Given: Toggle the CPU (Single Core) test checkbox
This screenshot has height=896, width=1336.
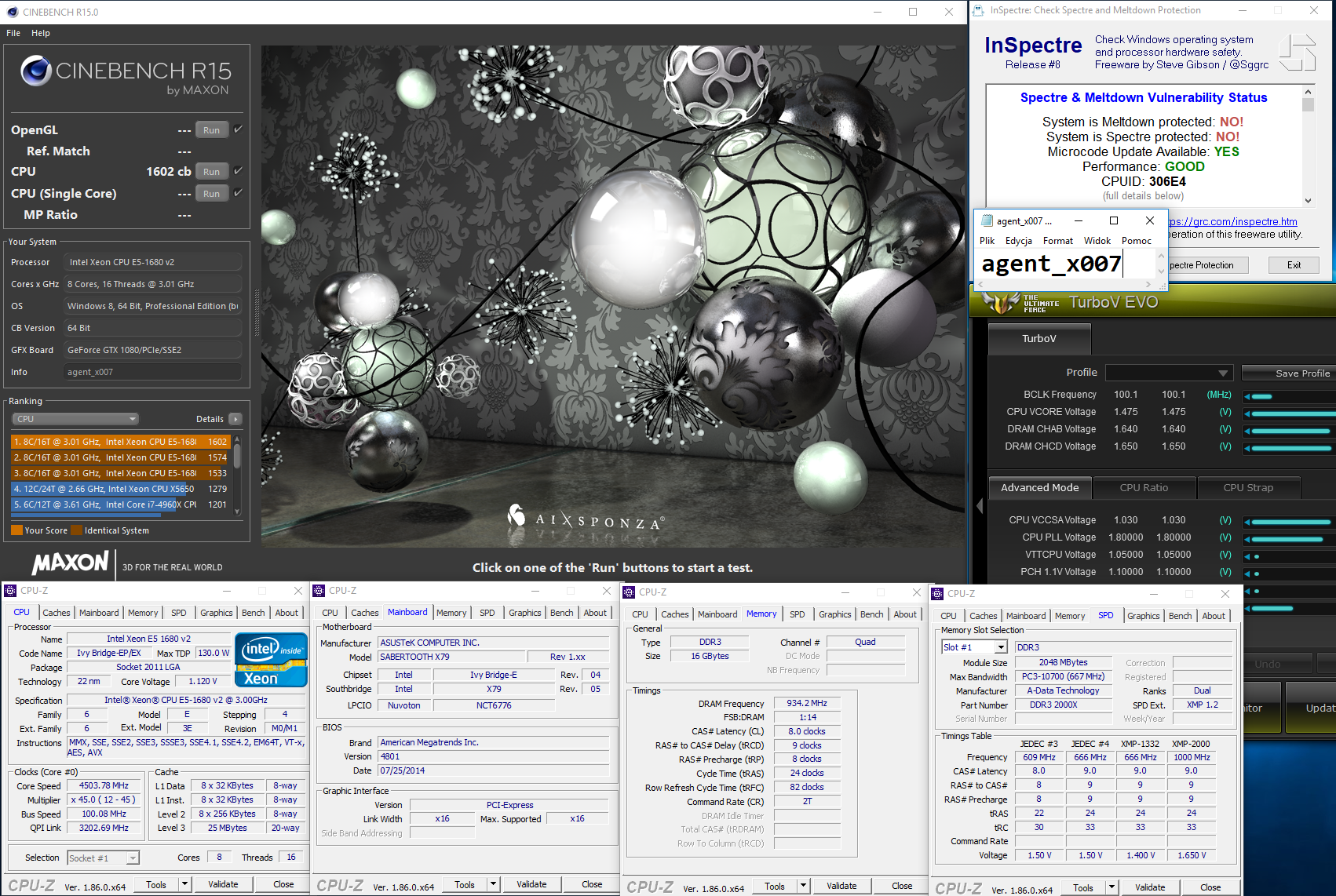Looking at the screenshot, I should pos(238,193).
